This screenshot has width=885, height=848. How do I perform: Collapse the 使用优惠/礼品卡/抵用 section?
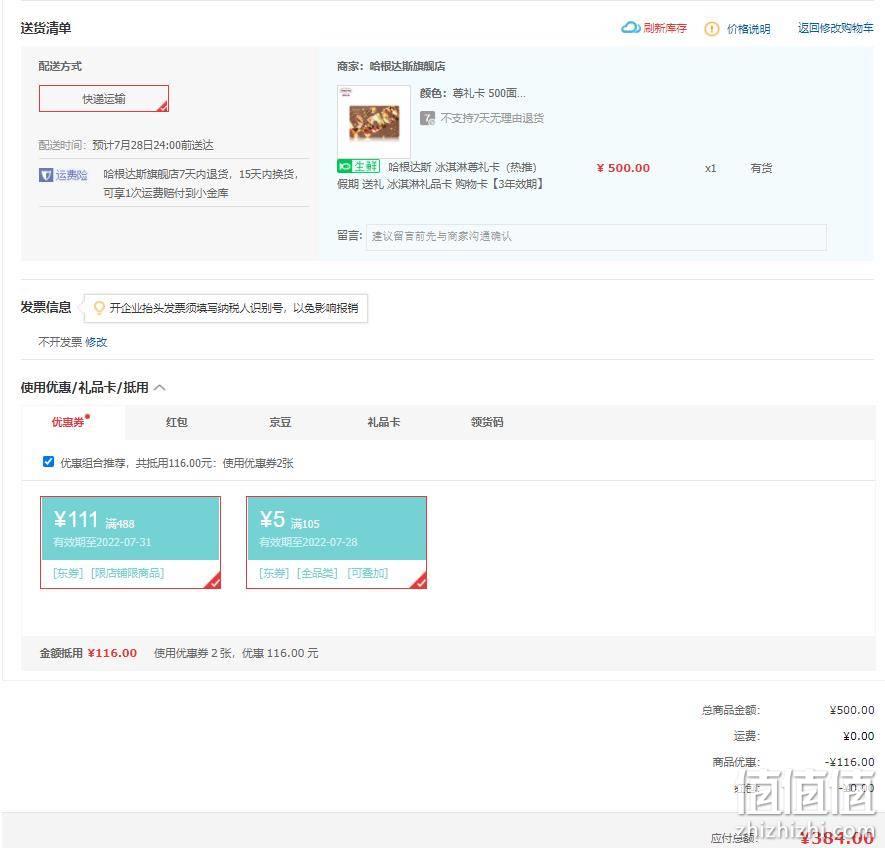pyautogui.click(x=160, y=388)
